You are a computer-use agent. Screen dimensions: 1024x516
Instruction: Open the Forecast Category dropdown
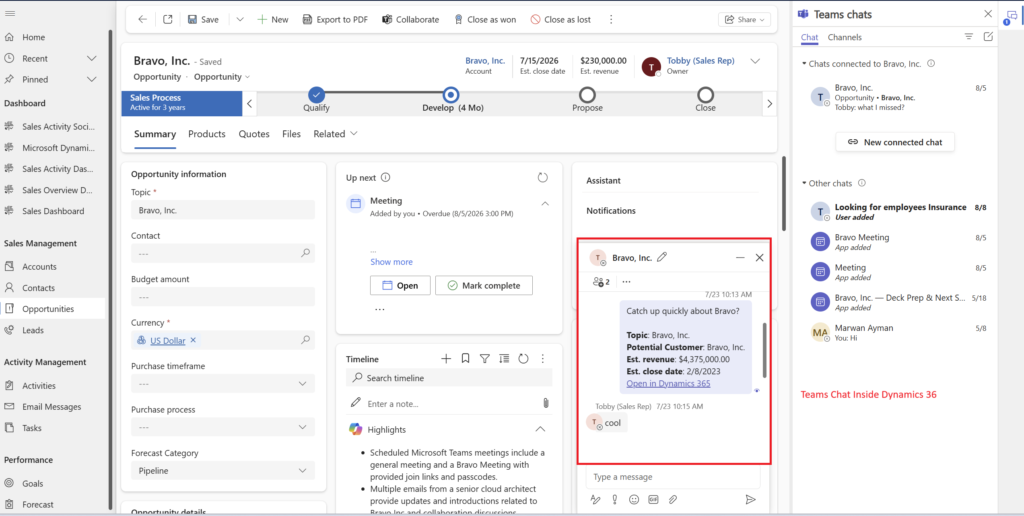pos(223,470)
